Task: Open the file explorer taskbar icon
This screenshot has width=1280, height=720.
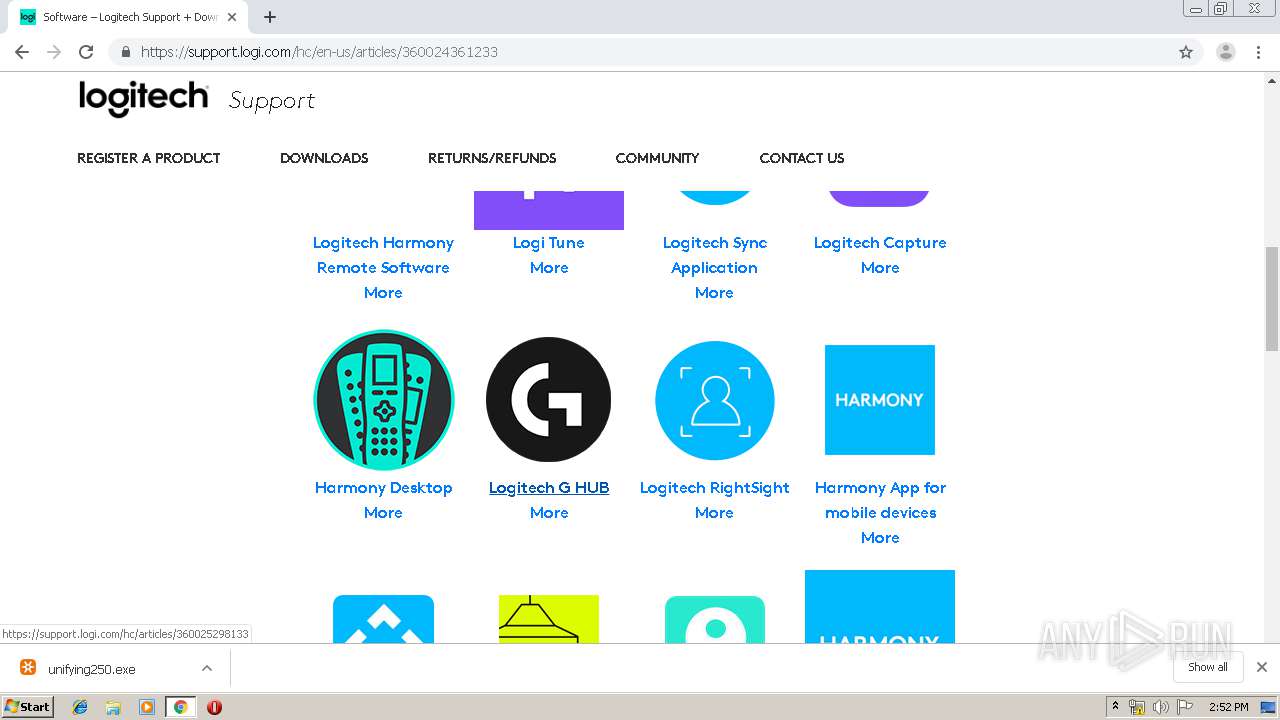Action: coord(113,707)
